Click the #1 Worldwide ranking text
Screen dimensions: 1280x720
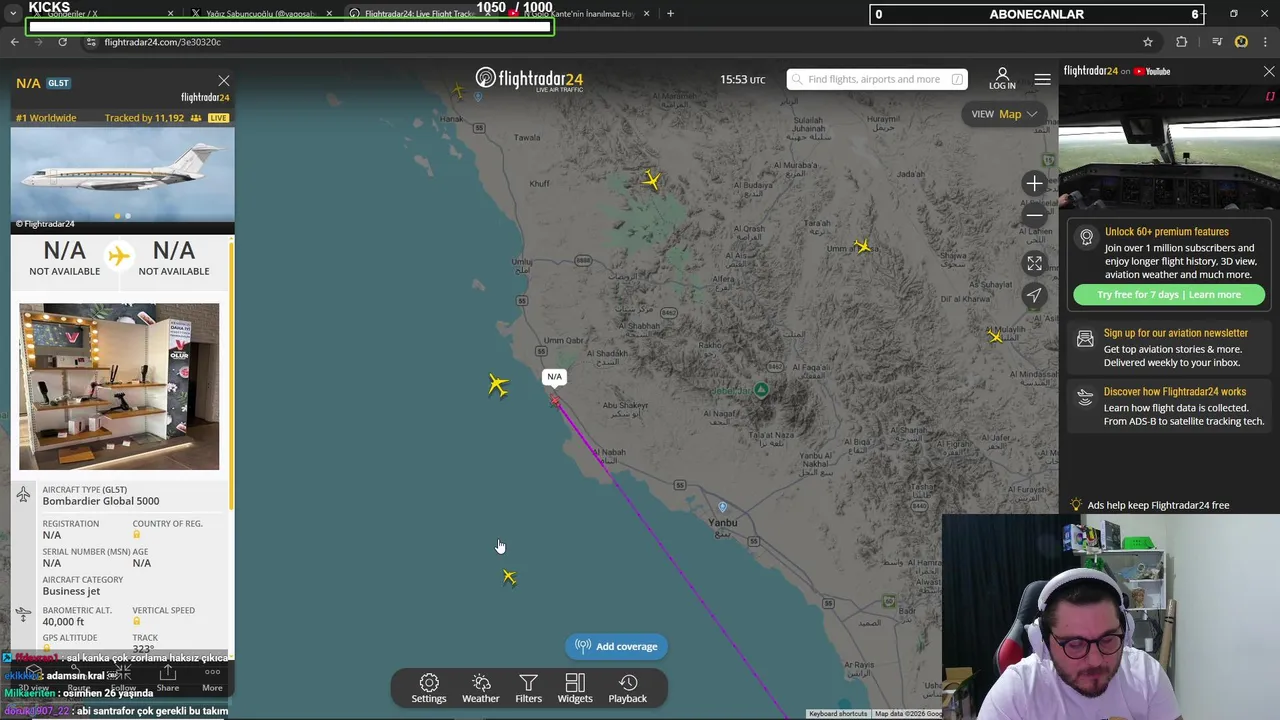click(46, 118)
